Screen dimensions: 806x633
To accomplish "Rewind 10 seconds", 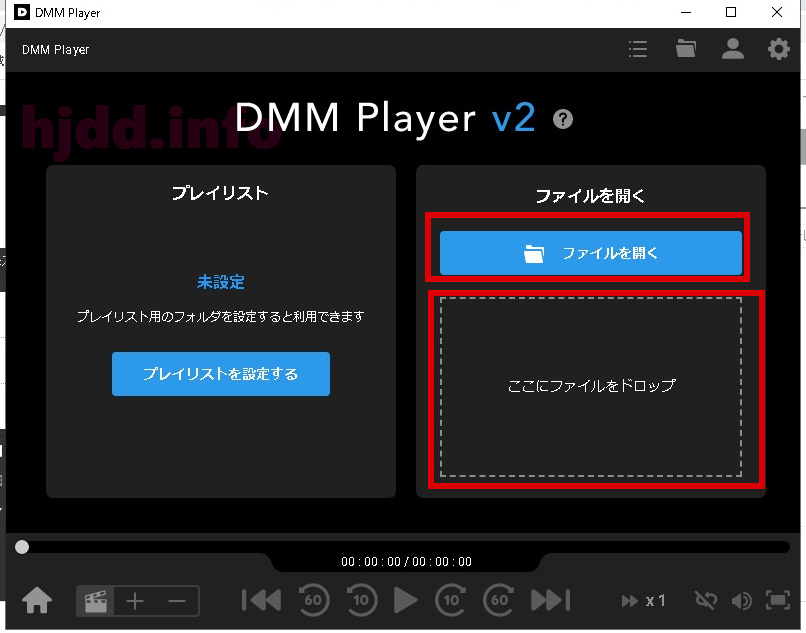I will point(362,600).
